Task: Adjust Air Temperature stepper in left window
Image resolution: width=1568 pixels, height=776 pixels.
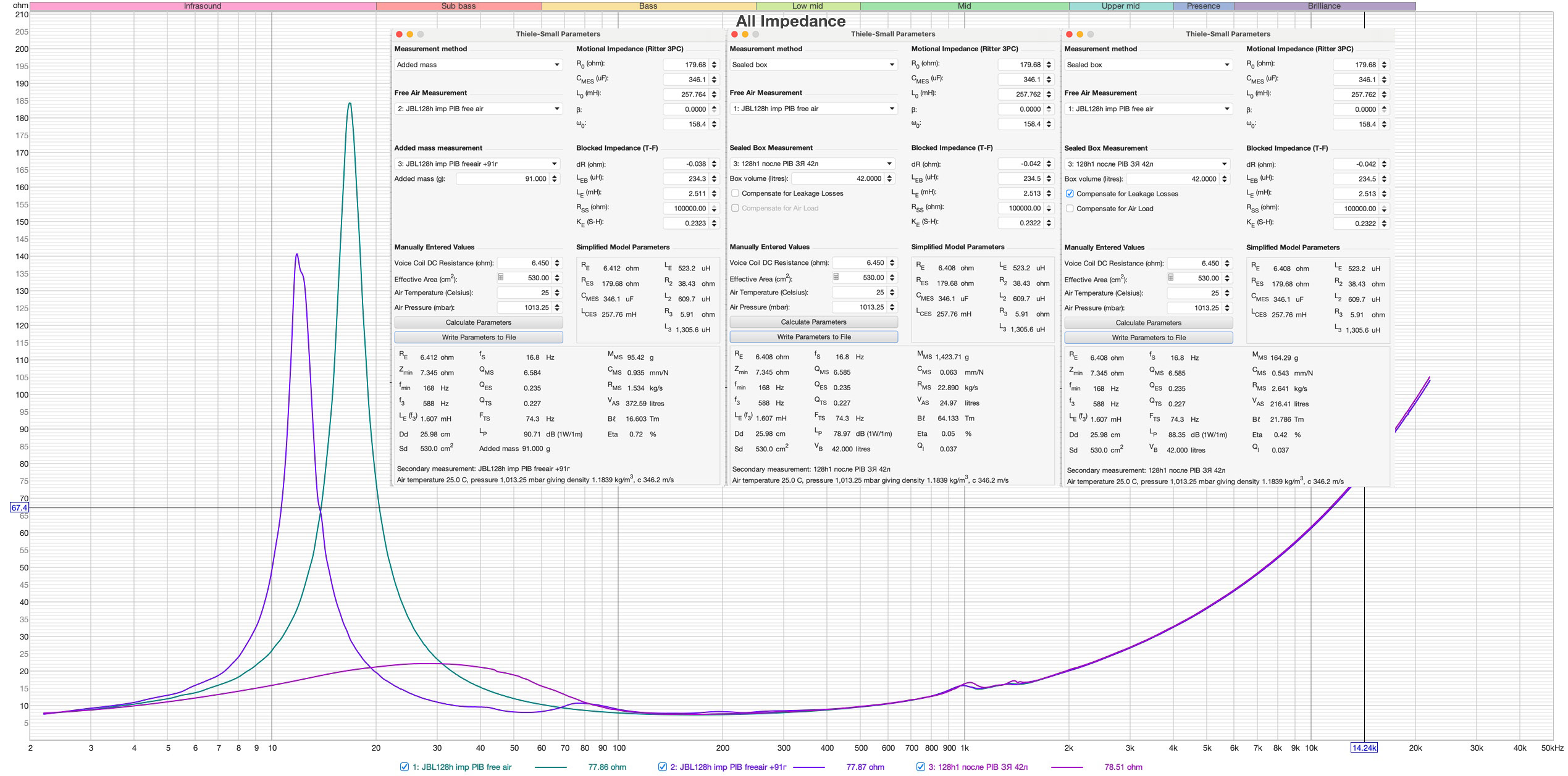Action: 557,293
